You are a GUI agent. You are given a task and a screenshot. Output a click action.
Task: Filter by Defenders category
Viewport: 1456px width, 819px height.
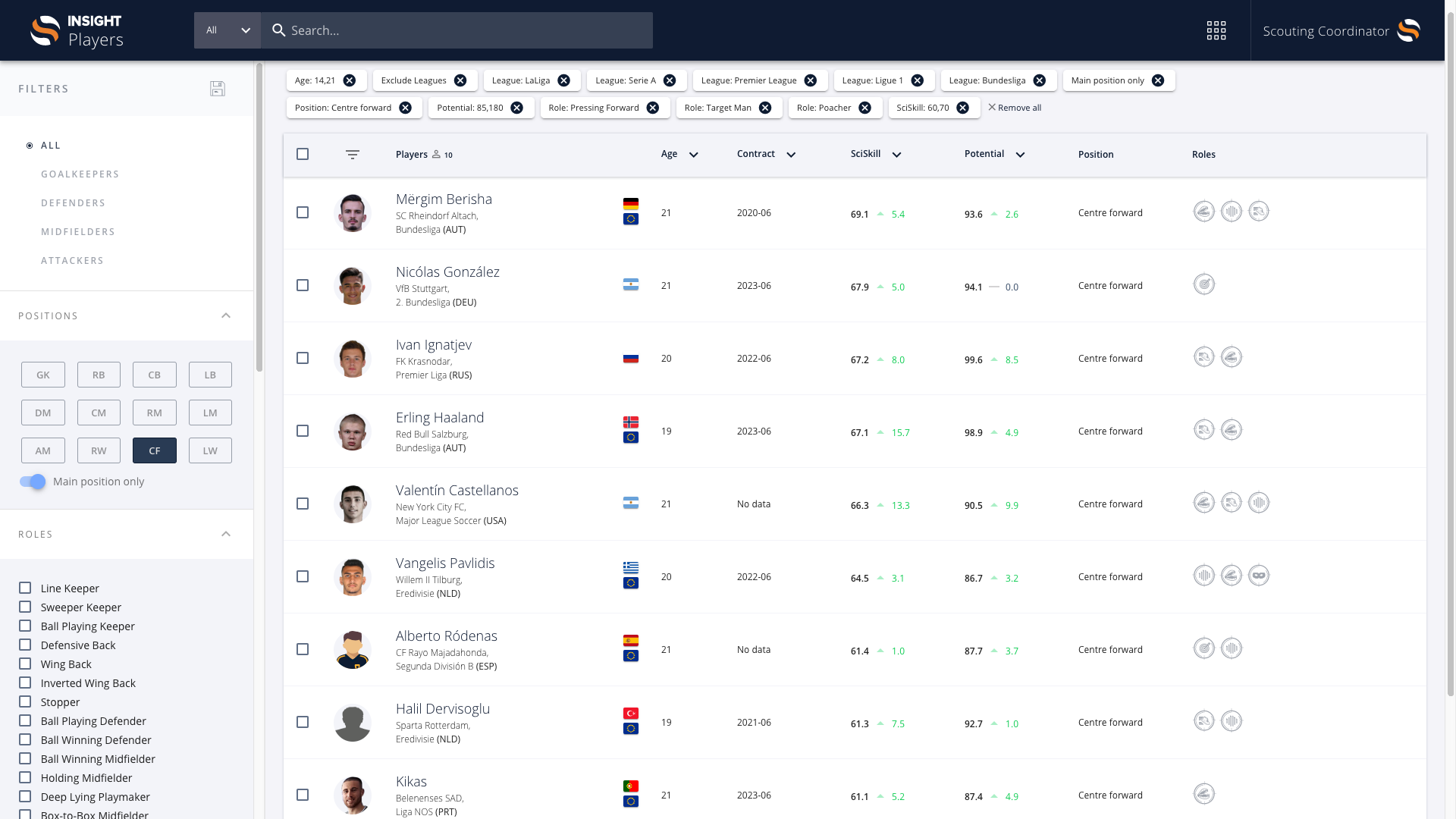pos(74,203)
